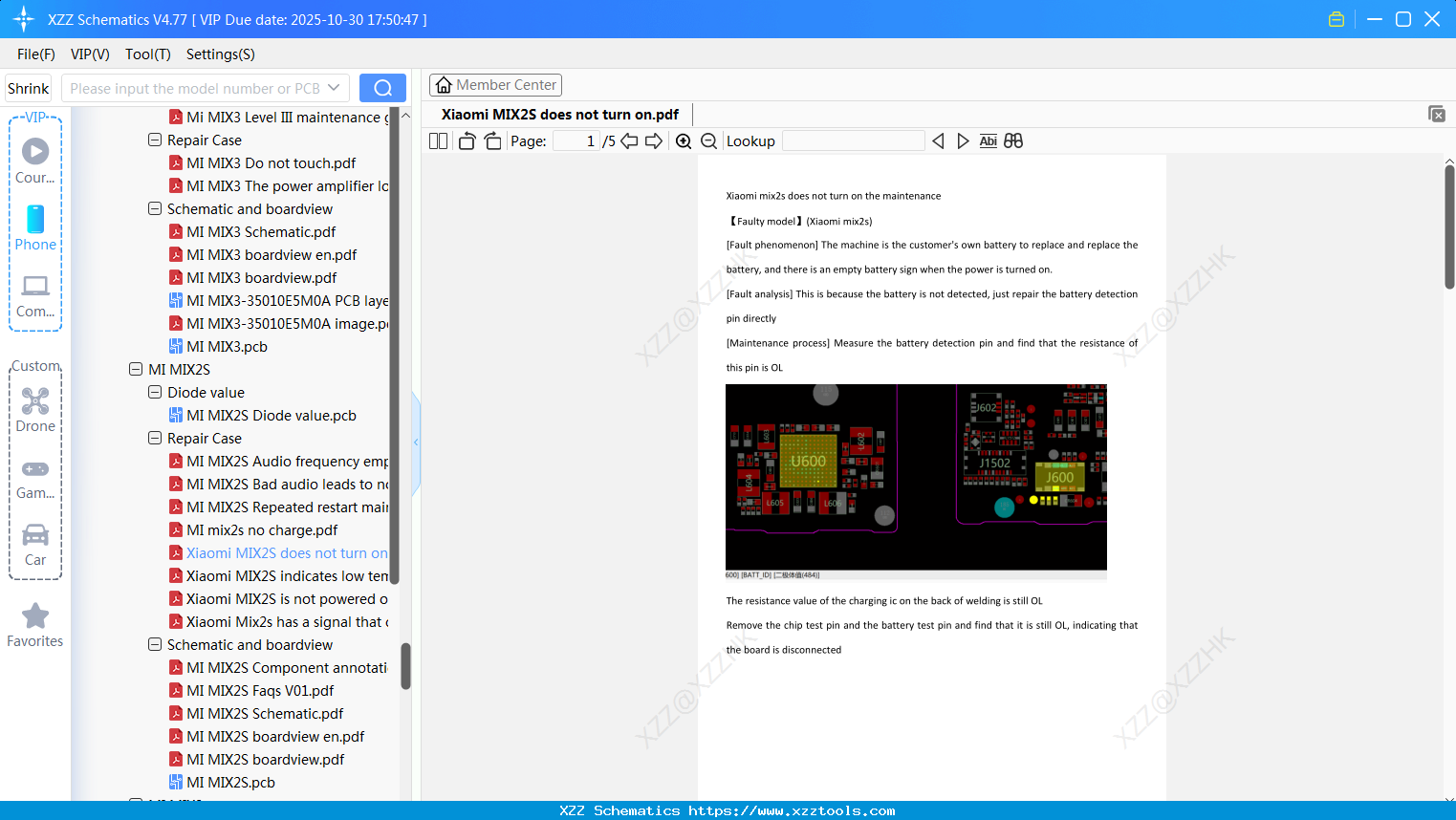The width and height of the screenshot is (1456, 820).
Task: Open the File(F) menu
Action: pyautogui.click(x=36, y=54)
